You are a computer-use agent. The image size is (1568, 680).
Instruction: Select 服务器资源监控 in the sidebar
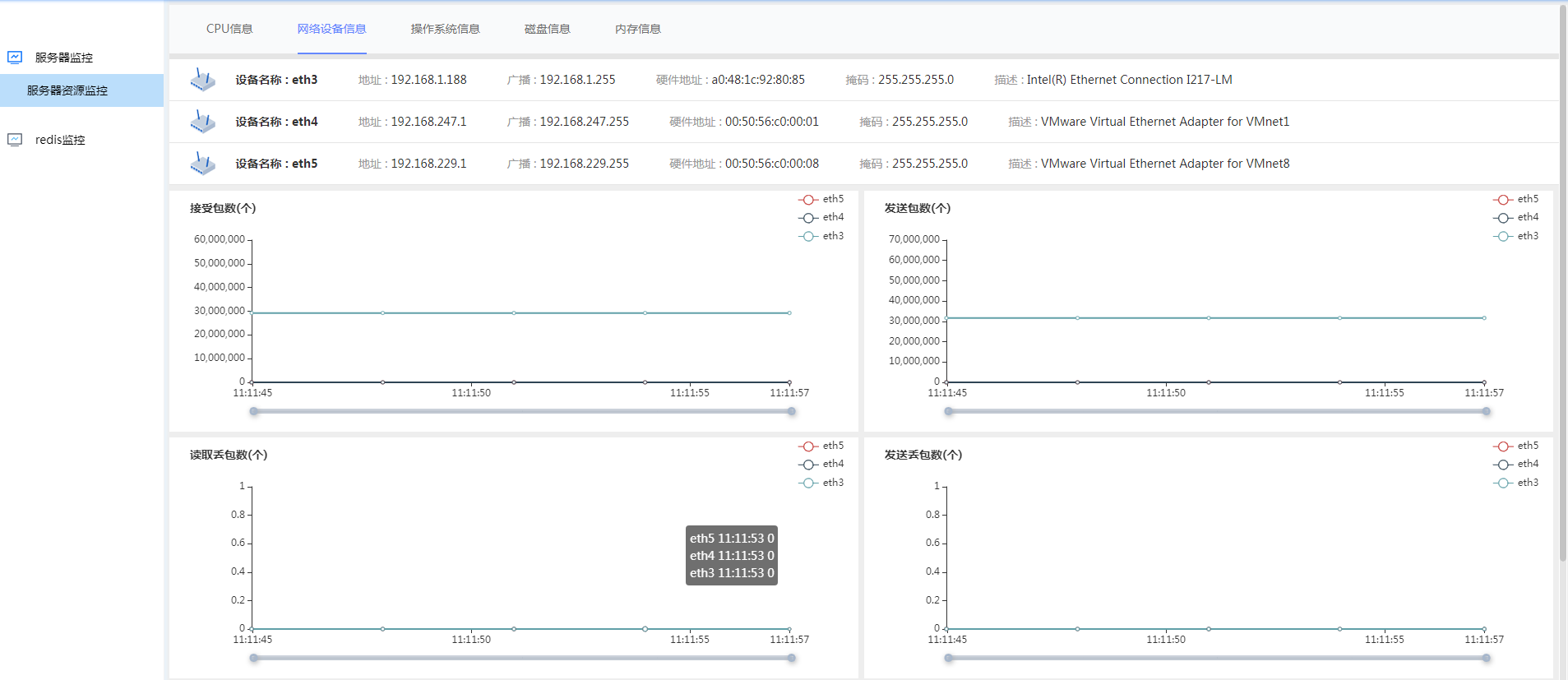67,90
